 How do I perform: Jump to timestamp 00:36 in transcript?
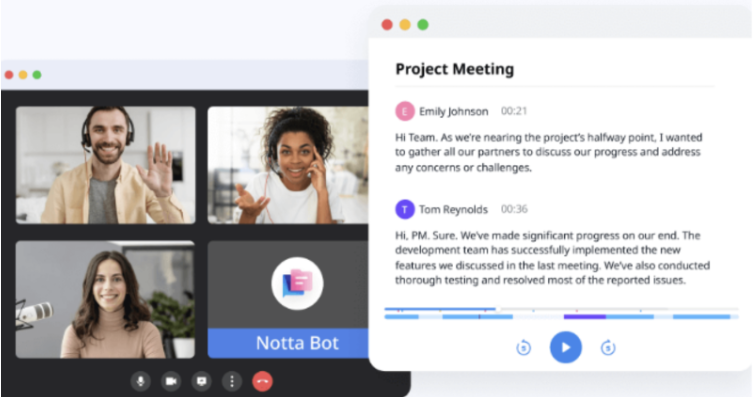pos(514,209)
